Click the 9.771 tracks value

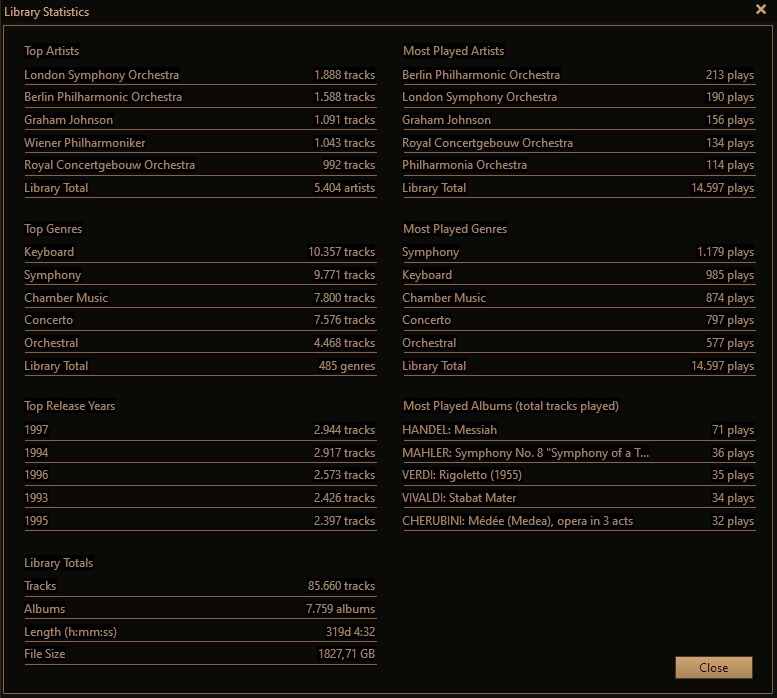344,275
